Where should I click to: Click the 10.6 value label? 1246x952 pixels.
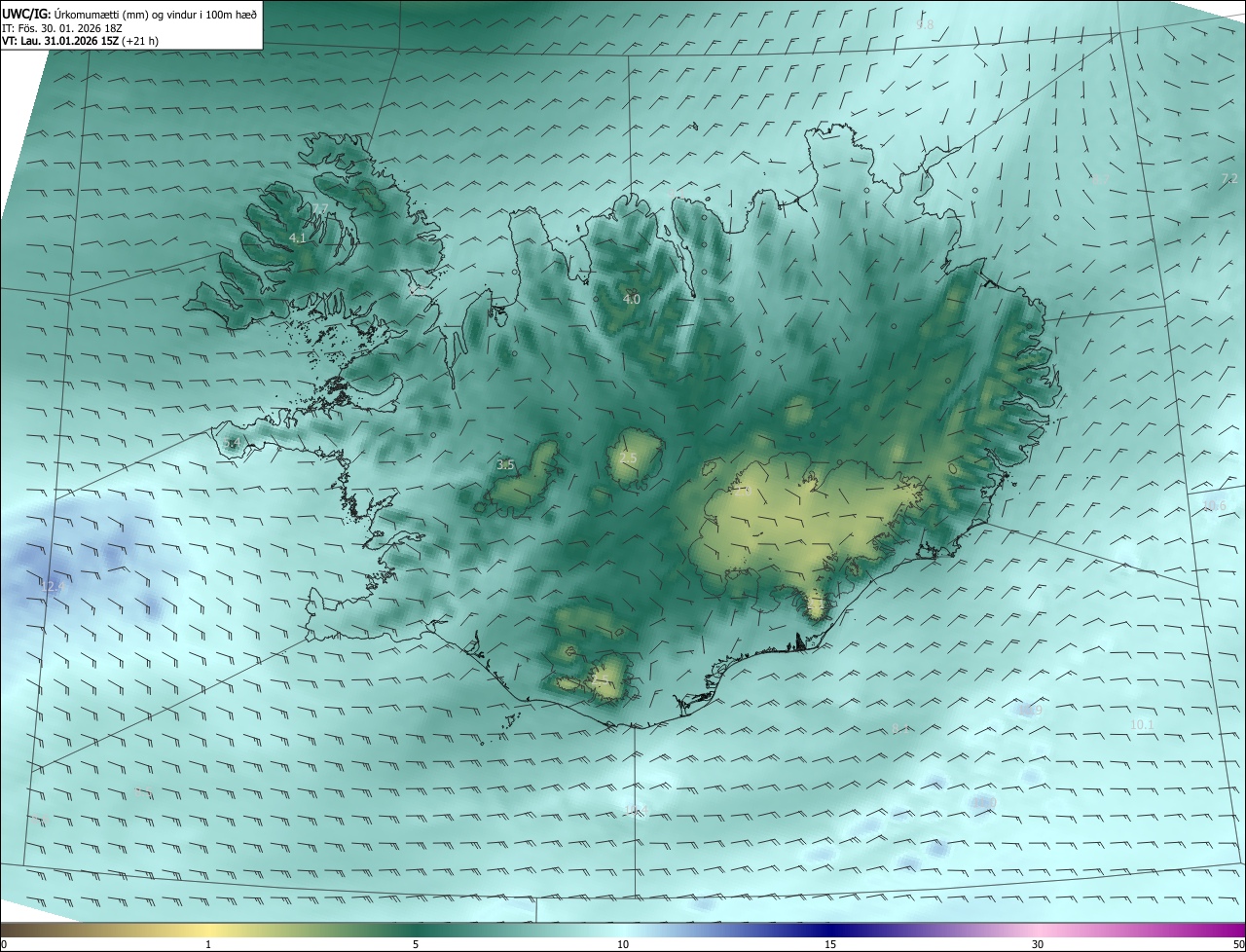click(1215, 505)
